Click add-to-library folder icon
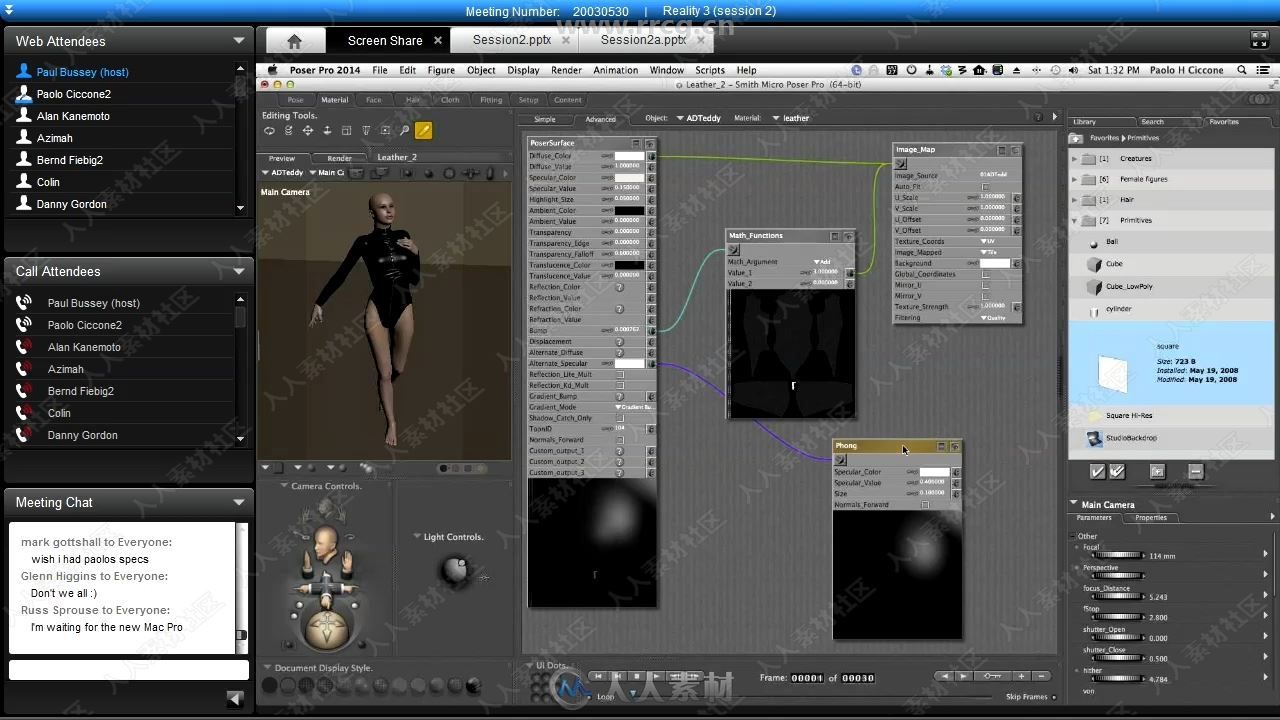This screenshot has width=1280, height=720. pos(1157,471)
